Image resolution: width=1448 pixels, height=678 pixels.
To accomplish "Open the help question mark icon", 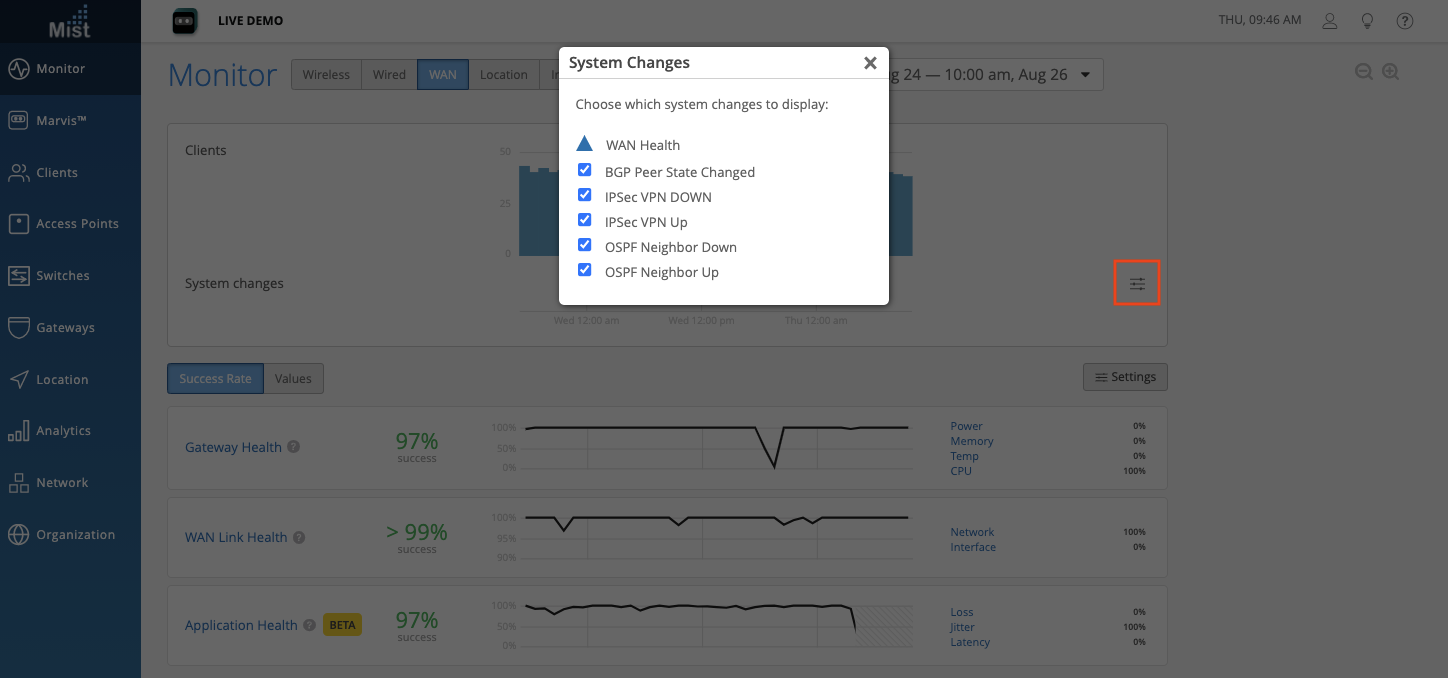I will tap(1405, 20).
